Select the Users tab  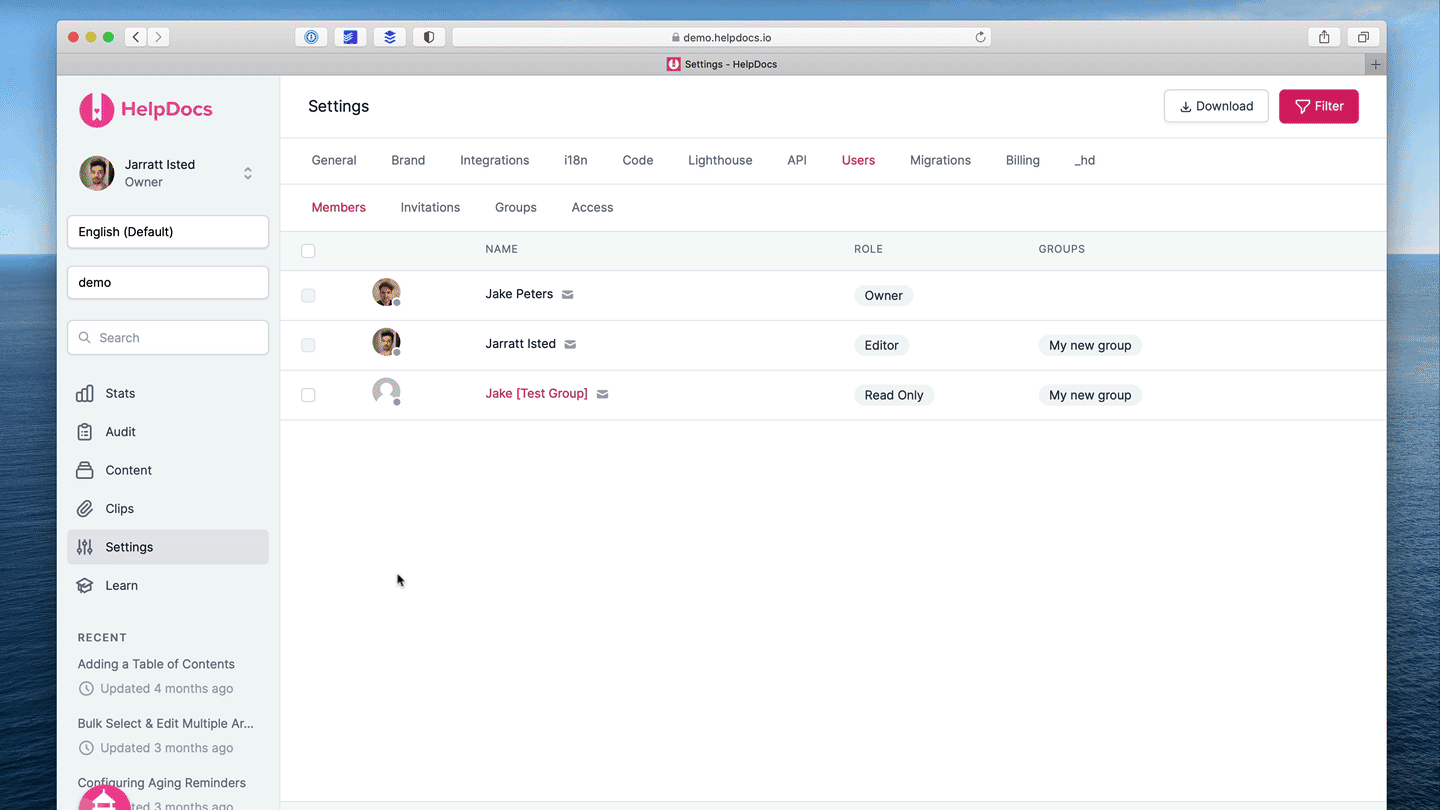pos(858,160)
